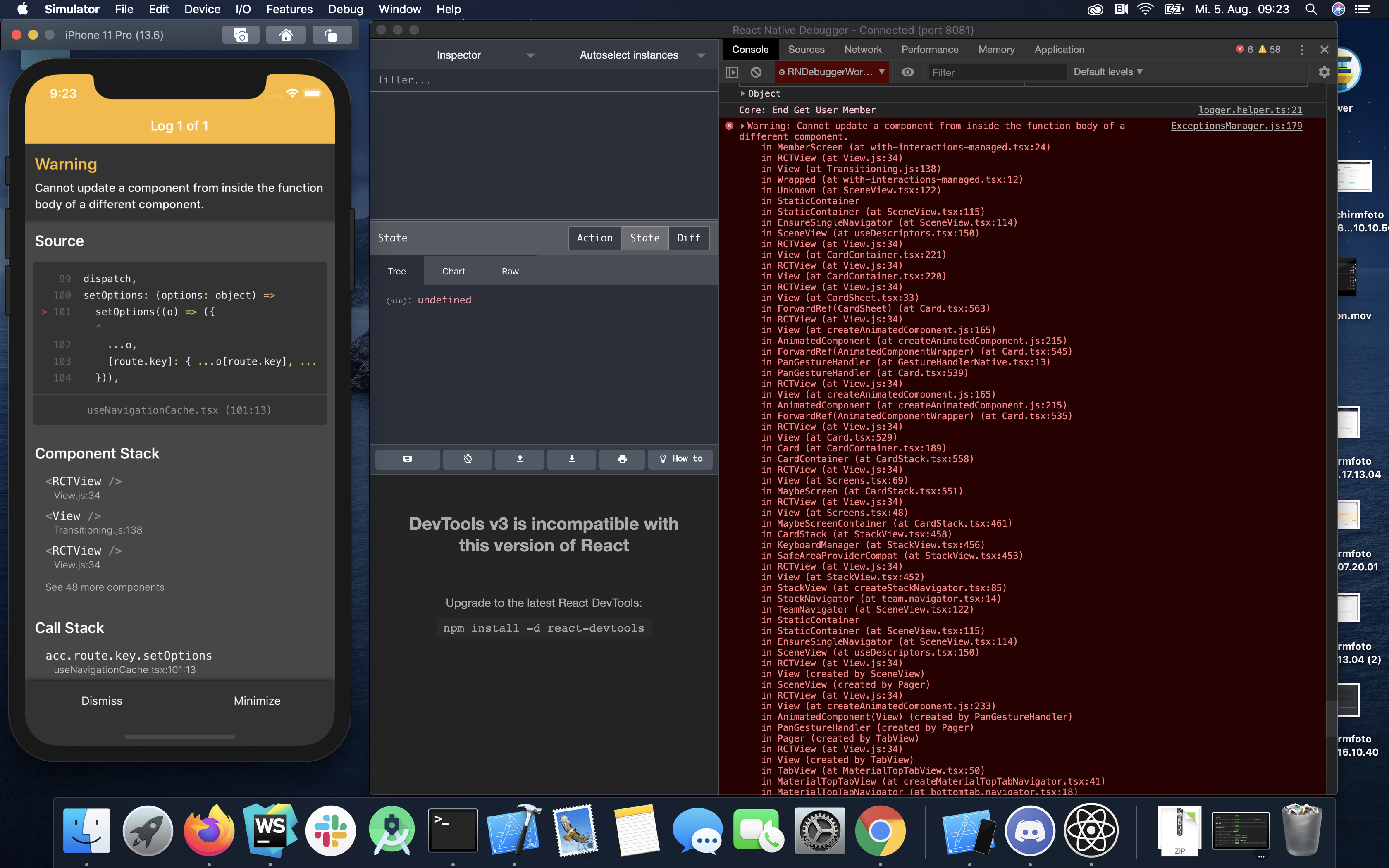Open Google Chrome from the Dock

(x=881, y=831)
